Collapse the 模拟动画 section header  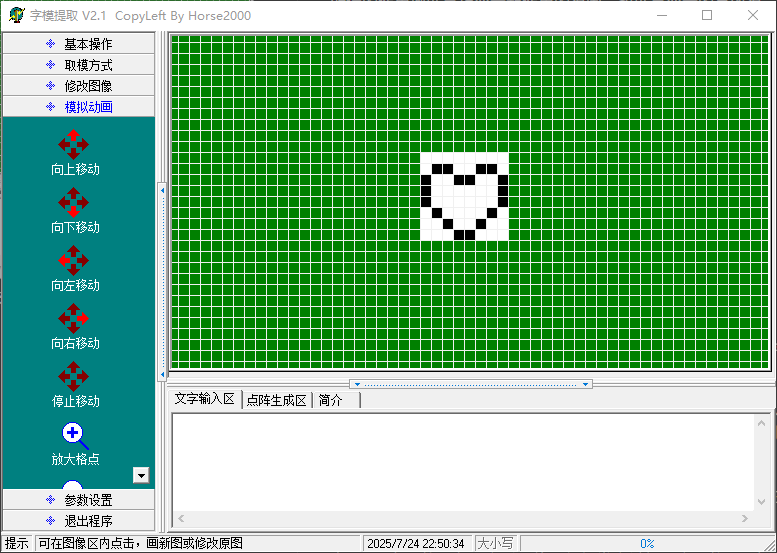79,107
